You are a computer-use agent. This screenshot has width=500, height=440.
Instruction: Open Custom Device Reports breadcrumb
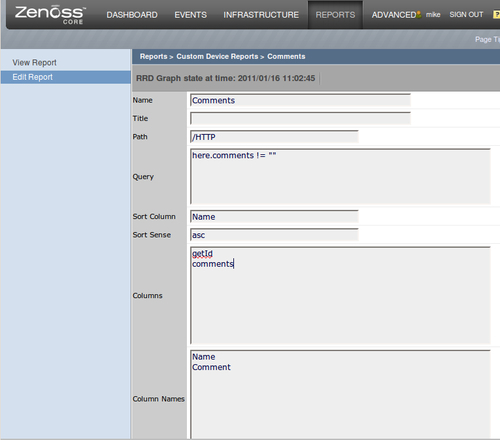(217, 56)
